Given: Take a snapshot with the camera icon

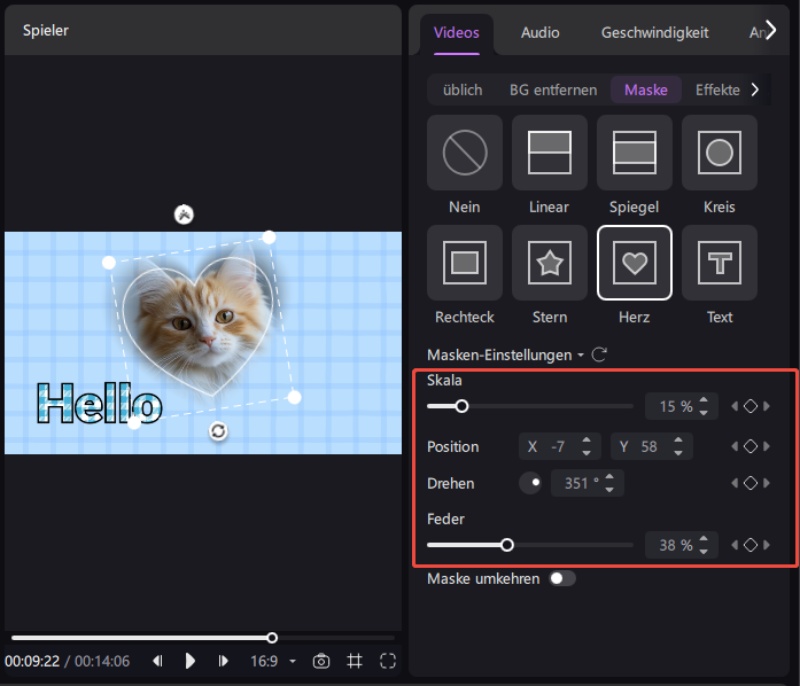Looking at the screenshot, I should 321,661.
